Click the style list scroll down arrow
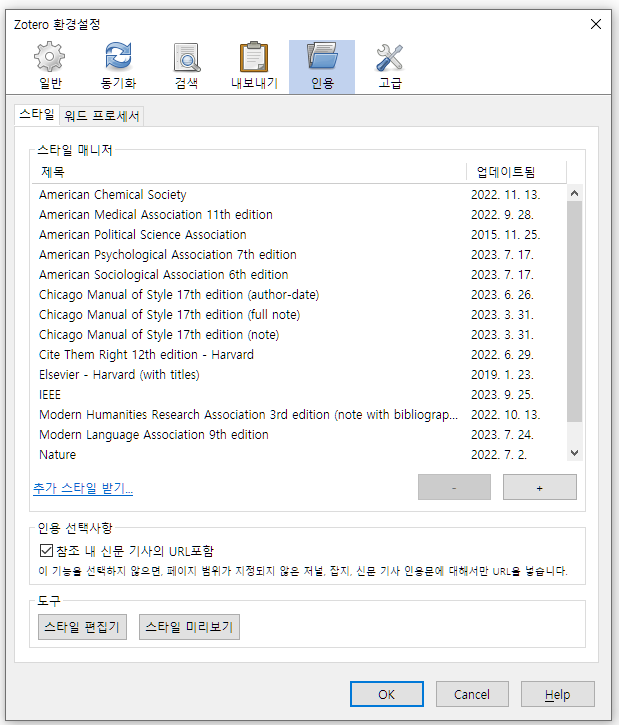The width and height of the screenshot is (619, 725). 575,453
